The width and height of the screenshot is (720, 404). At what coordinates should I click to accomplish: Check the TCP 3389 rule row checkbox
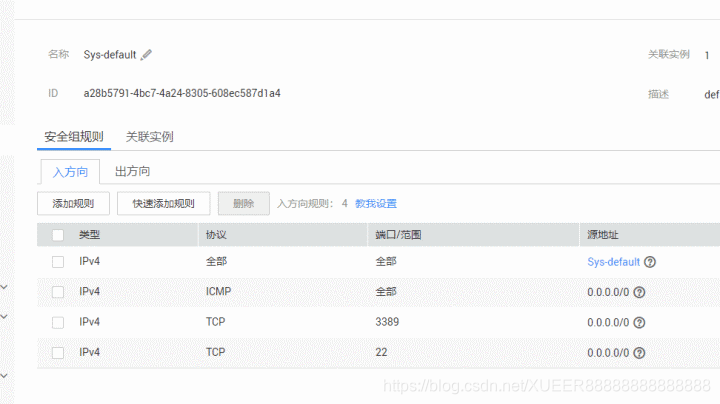pos(58,322)
